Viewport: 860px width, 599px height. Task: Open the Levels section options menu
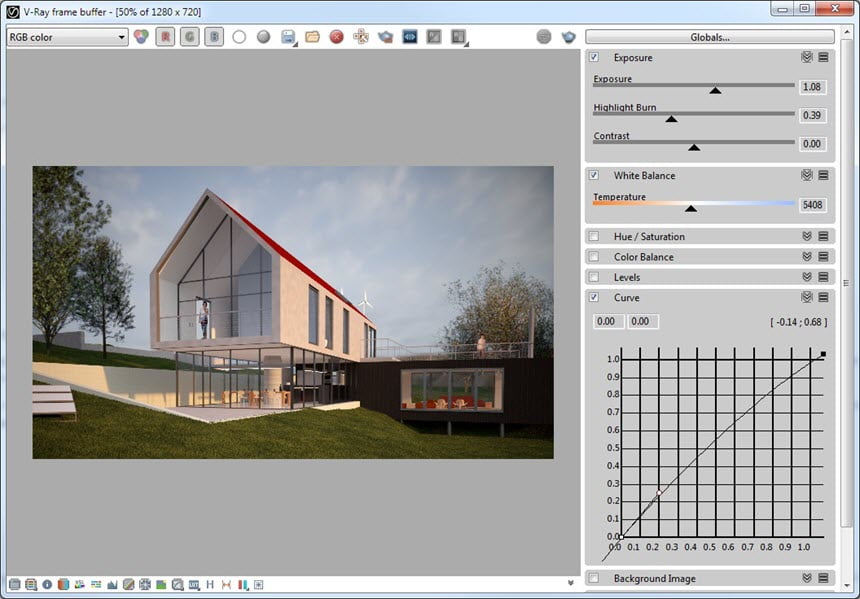(823, 277)
